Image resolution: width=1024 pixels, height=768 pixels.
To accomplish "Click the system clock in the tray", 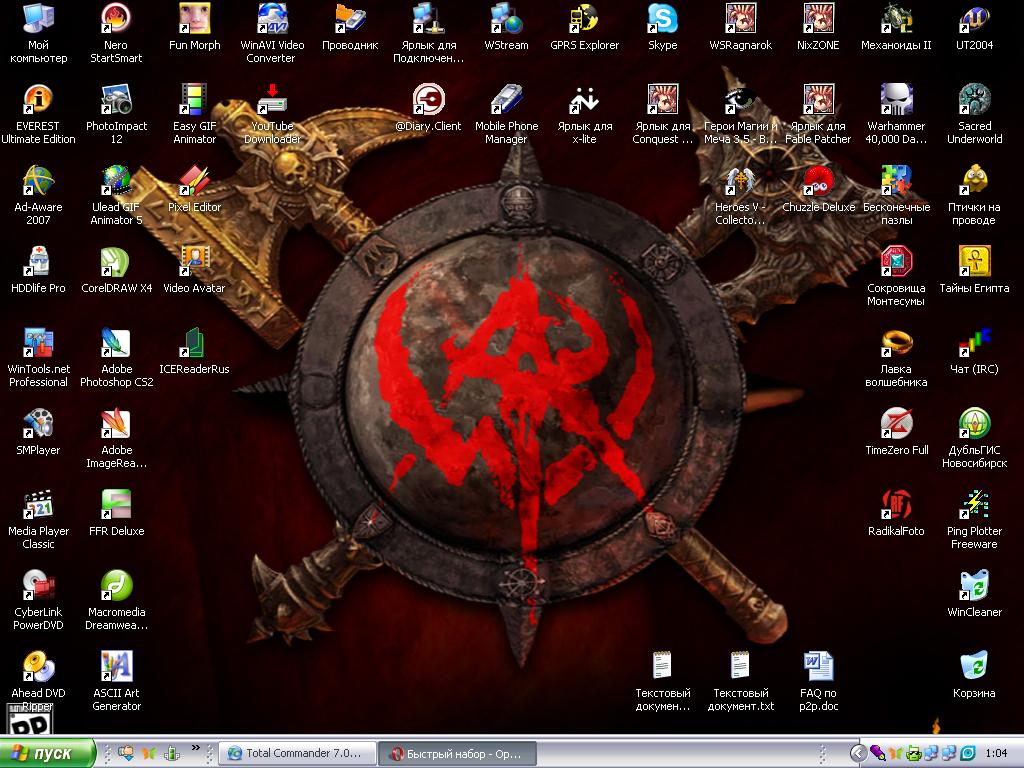I will tap(996, 753).
